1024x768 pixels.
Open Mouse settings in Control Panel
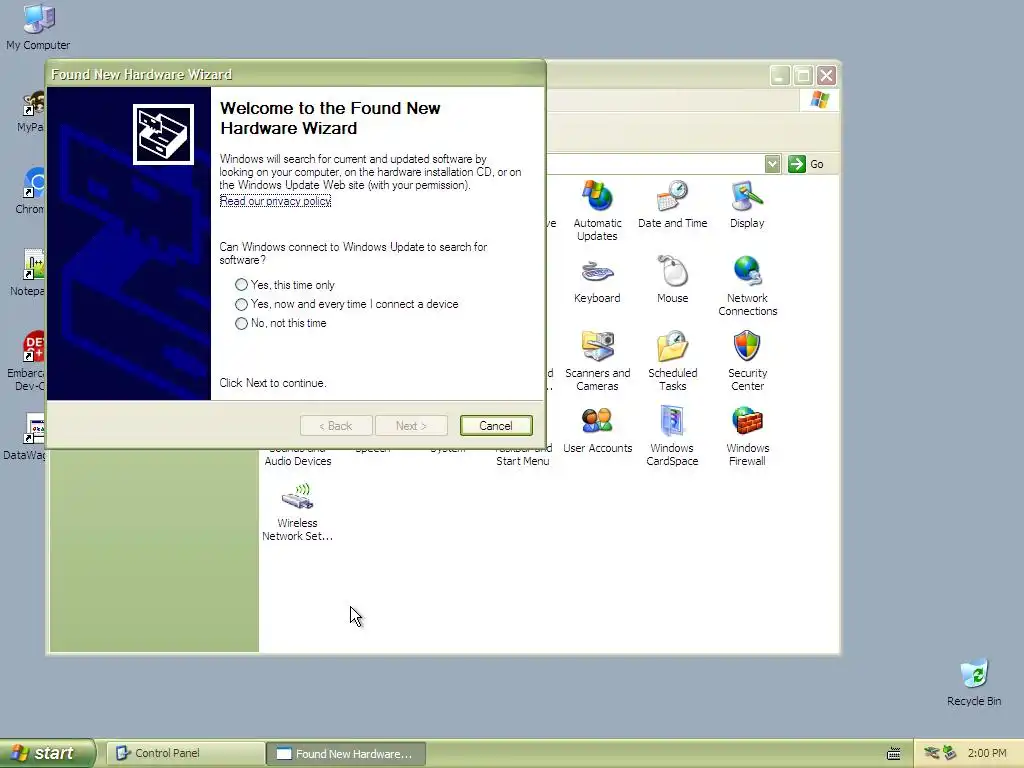tap(672, 280)
